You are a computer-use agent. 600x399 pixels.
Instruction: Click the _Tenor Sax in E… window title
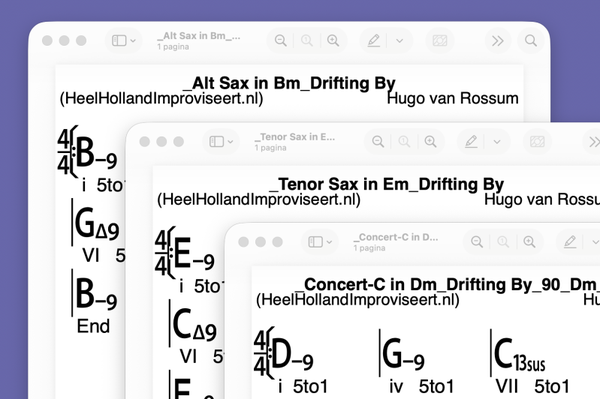click(x=295, y=137)
